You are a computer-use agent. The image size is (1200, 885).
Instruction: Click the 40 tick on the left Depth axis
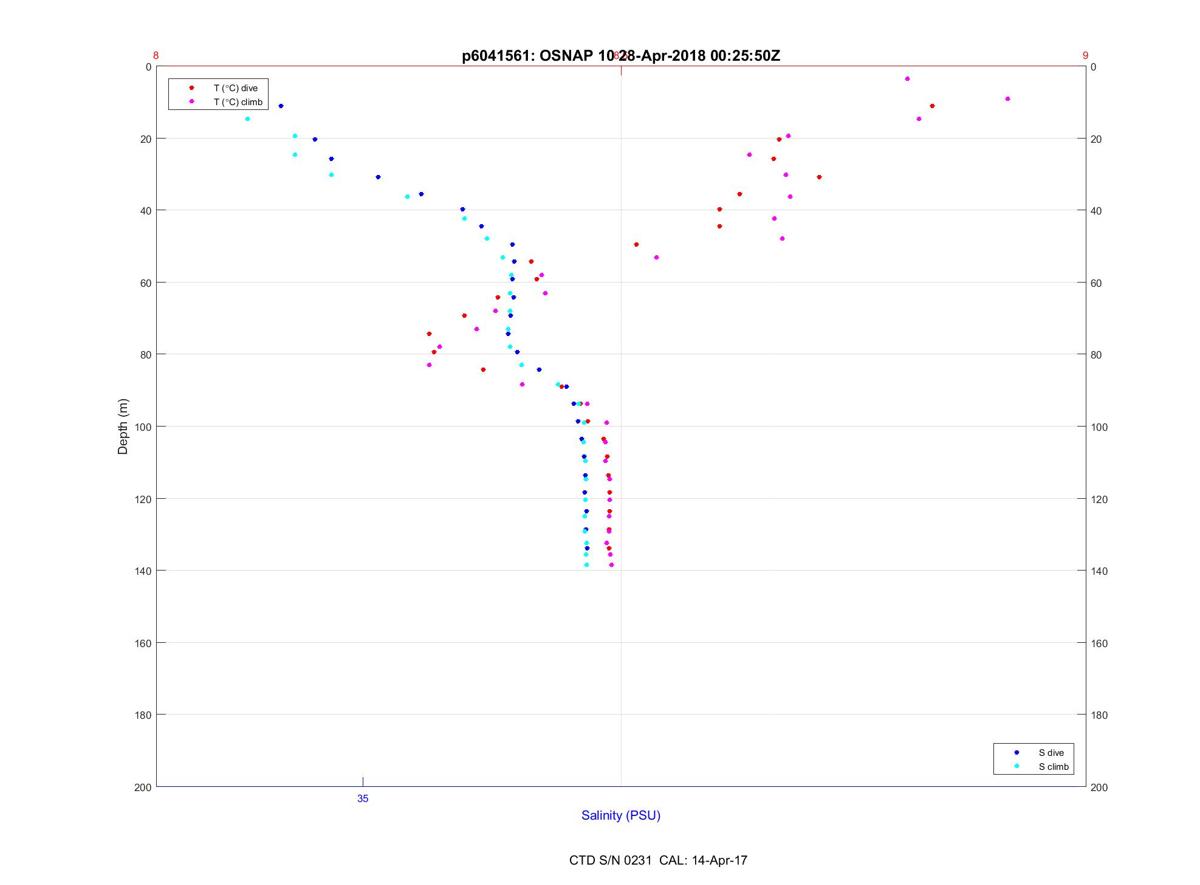tap(145, 211)
